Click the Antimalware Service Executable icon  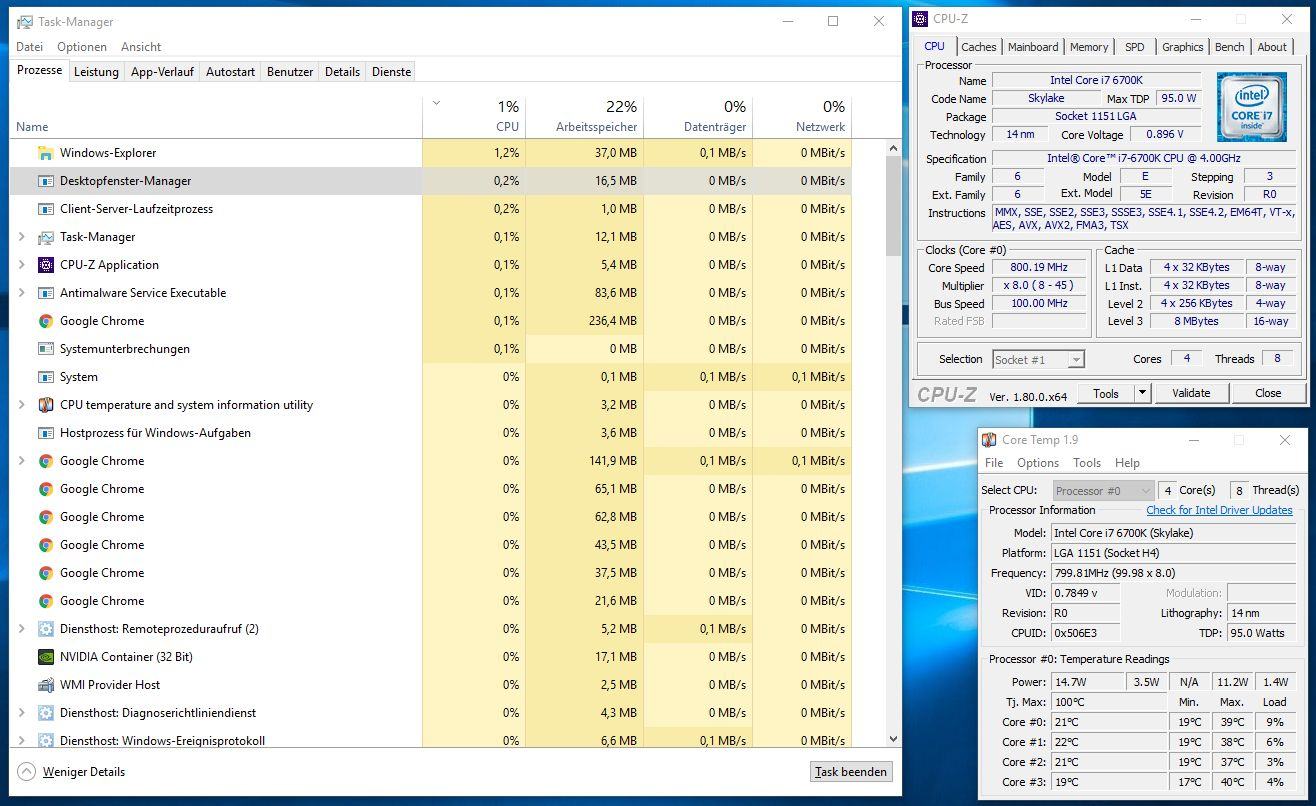pos(45,293)
